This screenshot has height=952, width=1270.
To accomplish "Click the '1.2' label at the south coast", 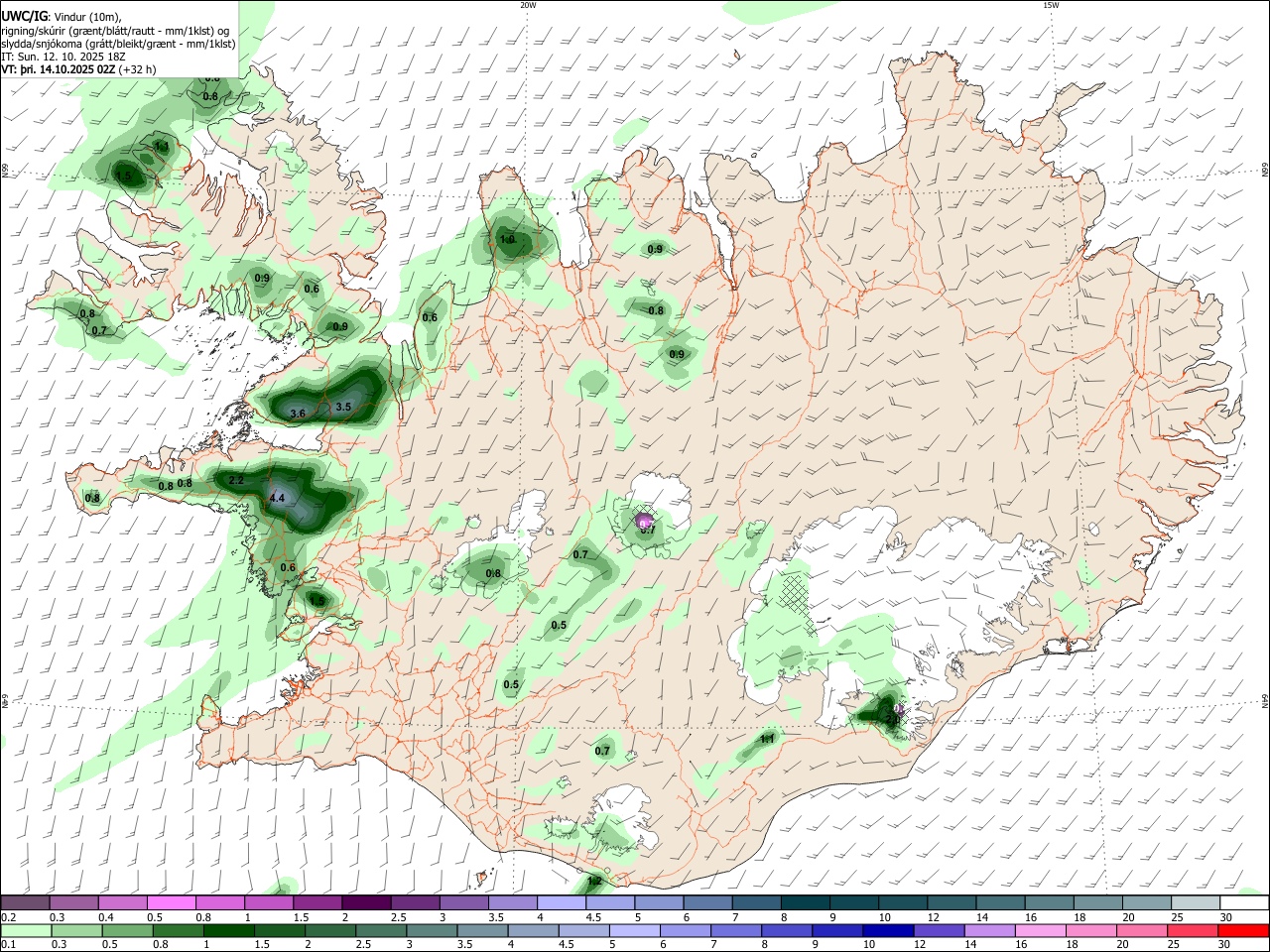I will tap(595, 881).
